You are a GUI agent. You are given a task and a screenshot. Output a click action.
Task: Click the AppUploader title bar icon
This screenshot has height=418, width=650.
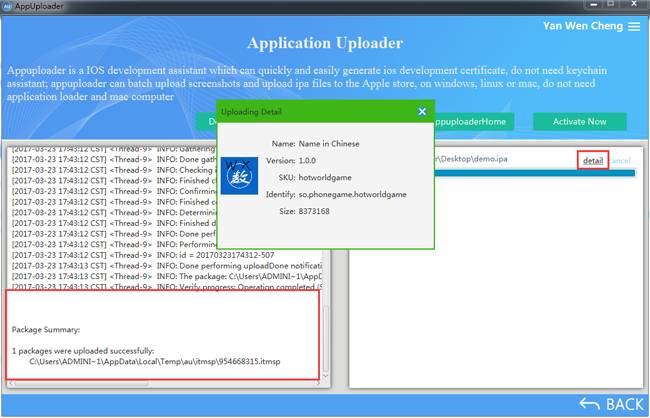pos(7,6)
